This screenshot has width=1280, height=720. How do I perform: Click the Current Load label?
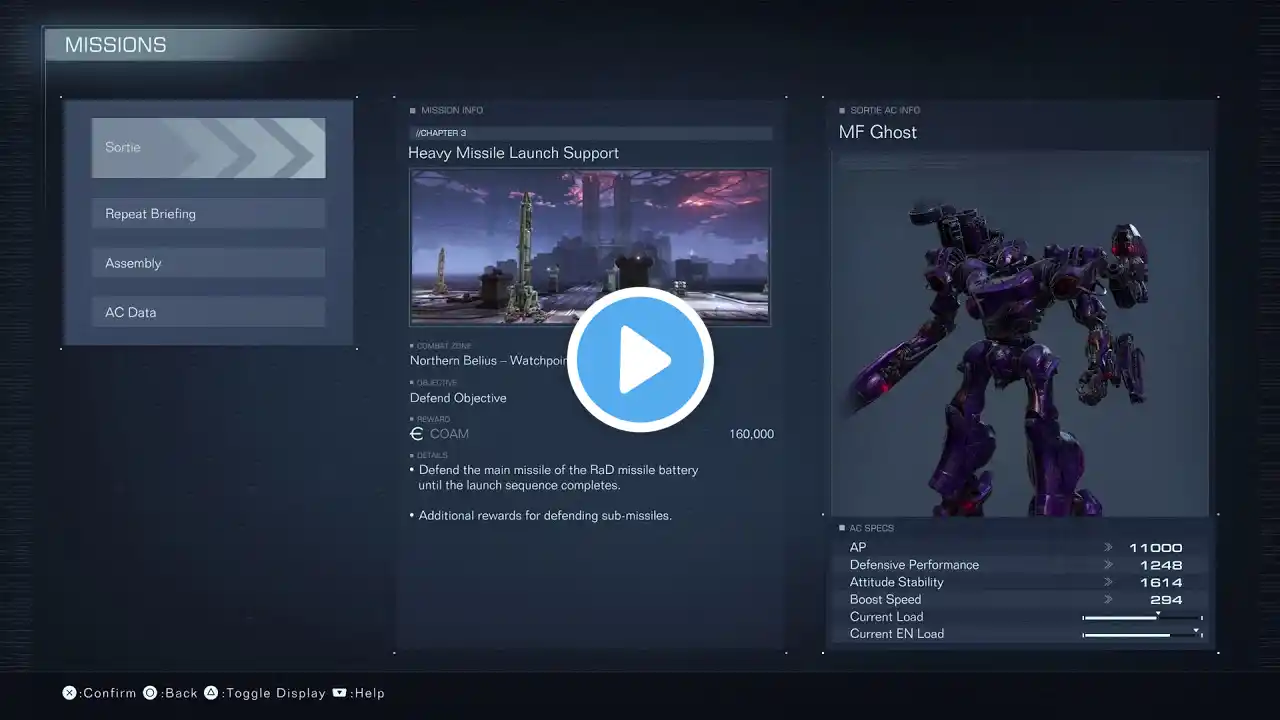point(887,617)
